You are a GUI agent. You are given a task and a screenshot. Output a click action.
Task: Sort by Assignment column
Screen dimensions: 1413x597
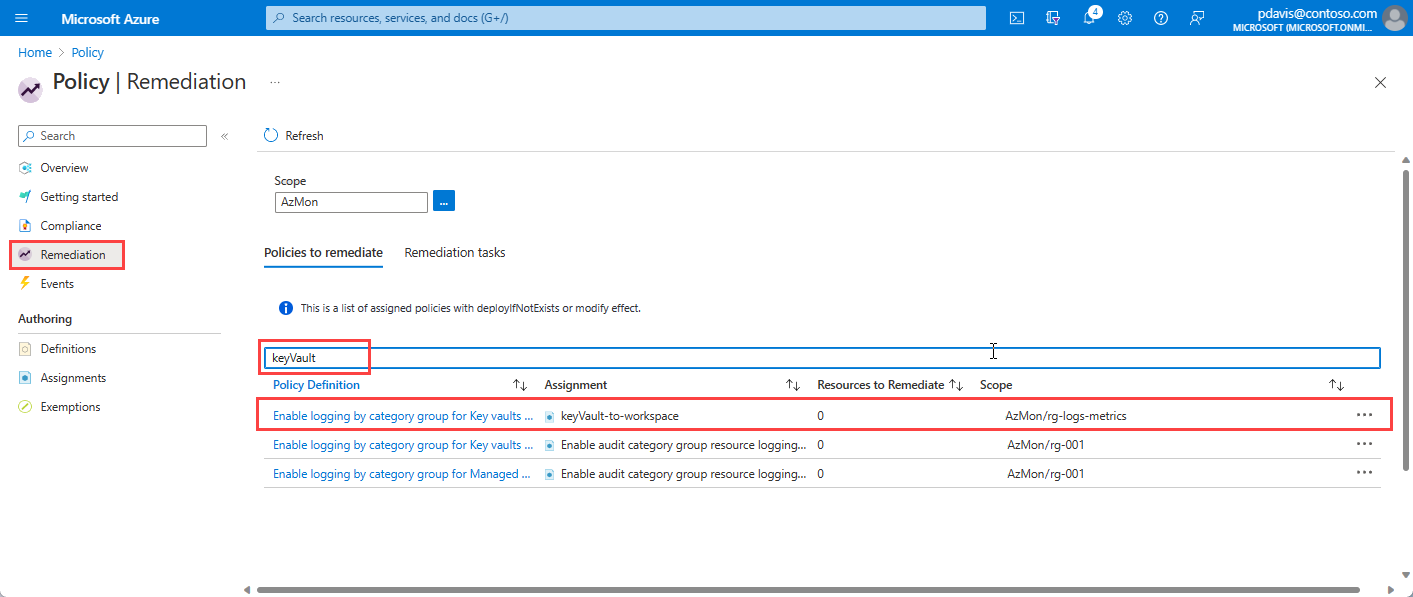coord(793,385)
